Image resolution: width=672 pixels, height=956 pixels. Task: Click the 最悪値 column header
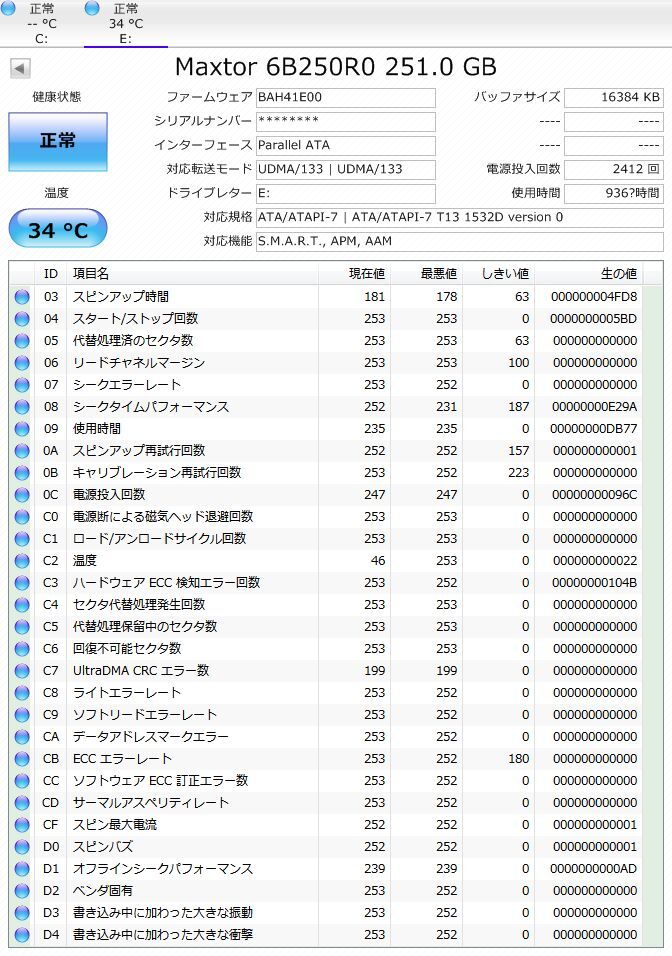tap(426, 274)
